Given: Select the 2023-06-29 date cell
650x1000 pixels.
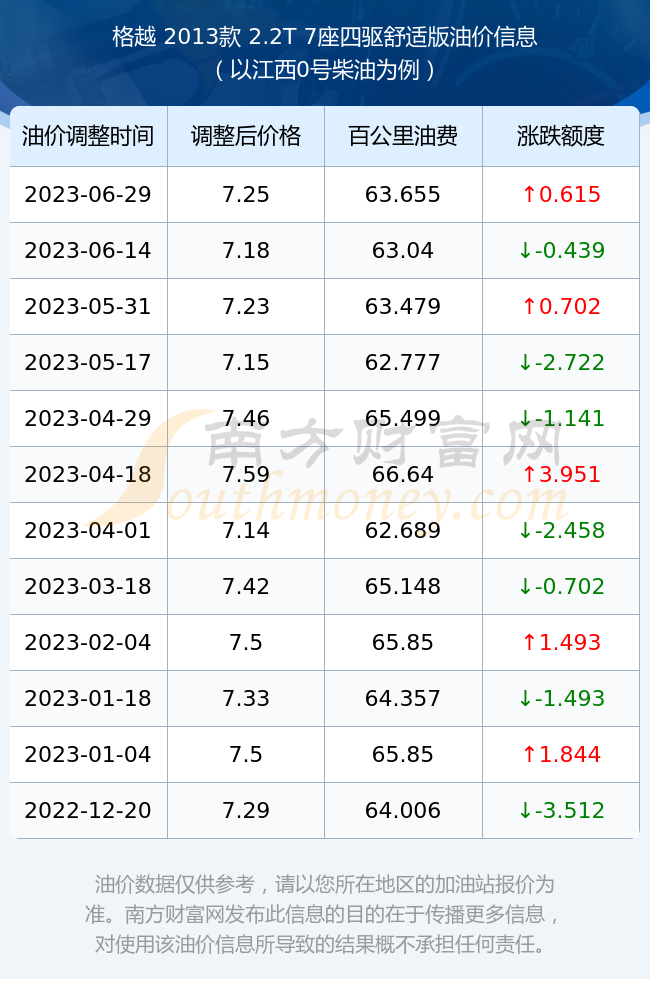Looking at the screenshot, I should click(88, 195).
